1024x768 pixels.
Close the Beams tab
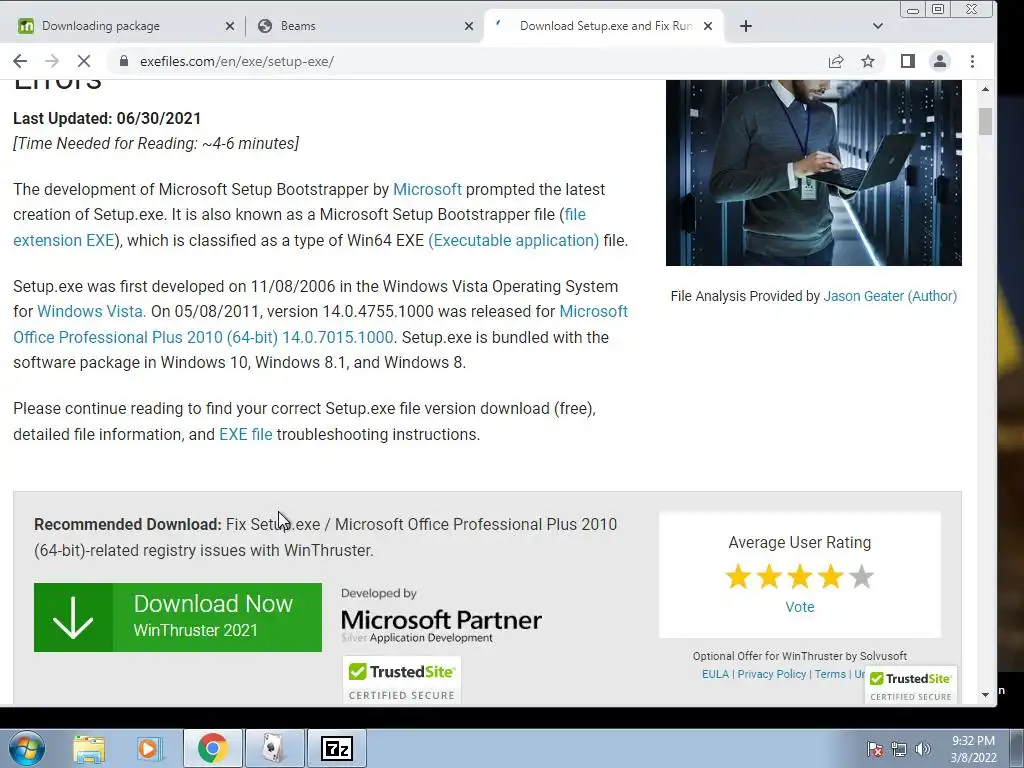tap(469, 26)
